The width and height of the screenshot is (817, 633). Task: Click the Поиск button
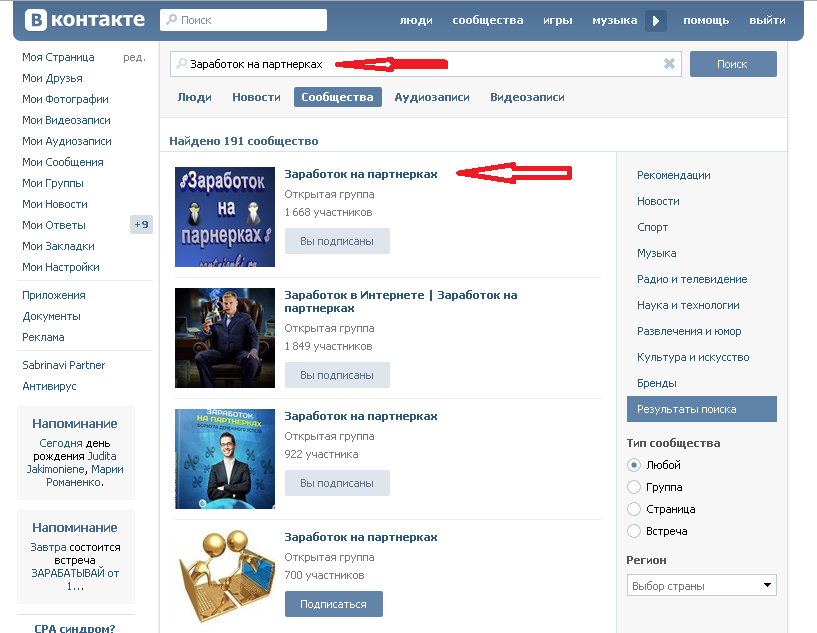[x=733, y=64]
